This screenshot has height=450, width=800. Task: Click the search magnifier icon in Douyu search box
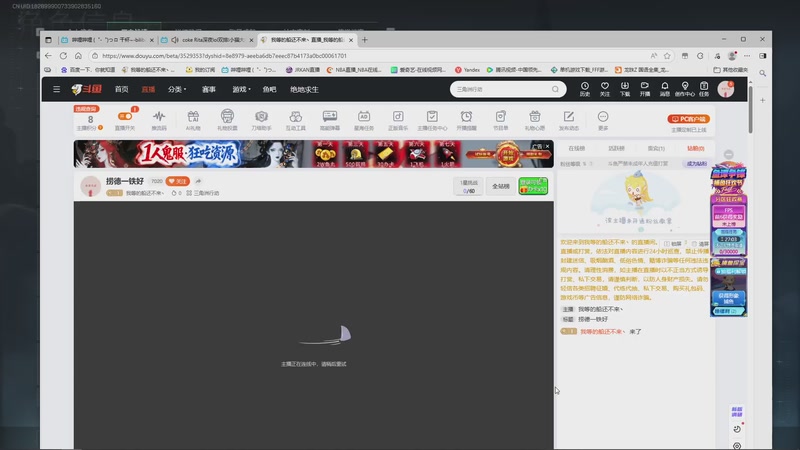(555, 89)
